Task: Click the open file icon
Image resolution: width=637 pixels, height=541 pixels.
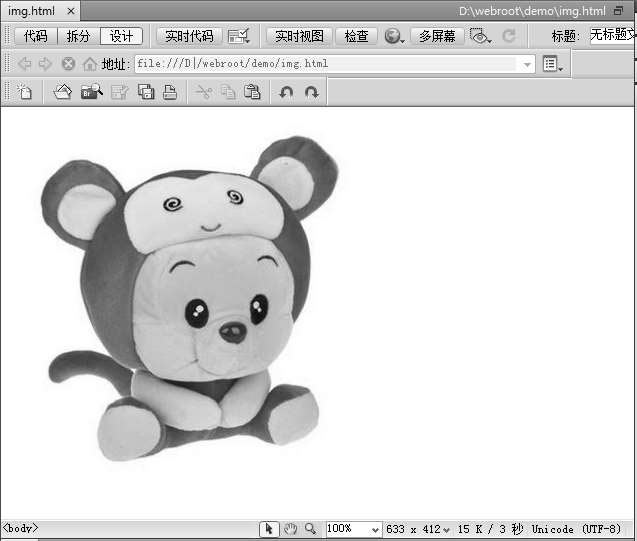Action: pos(62,92)
